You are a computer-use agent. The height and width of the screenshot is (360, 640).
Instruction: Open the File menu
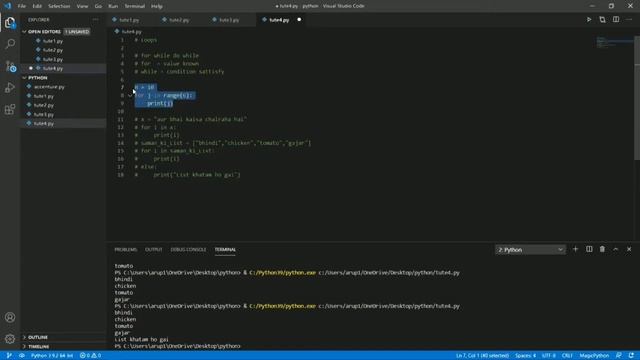(22, 6)
